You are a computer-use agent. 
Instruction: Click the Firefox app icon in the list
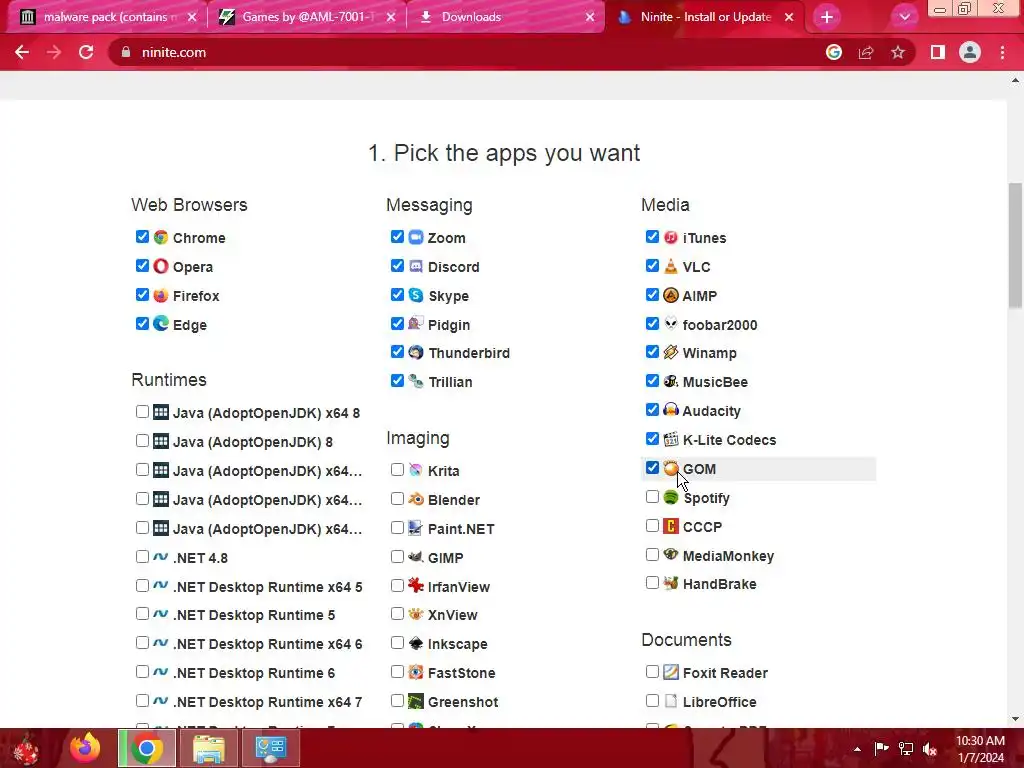pyautogui.click(x=161, y=295)
